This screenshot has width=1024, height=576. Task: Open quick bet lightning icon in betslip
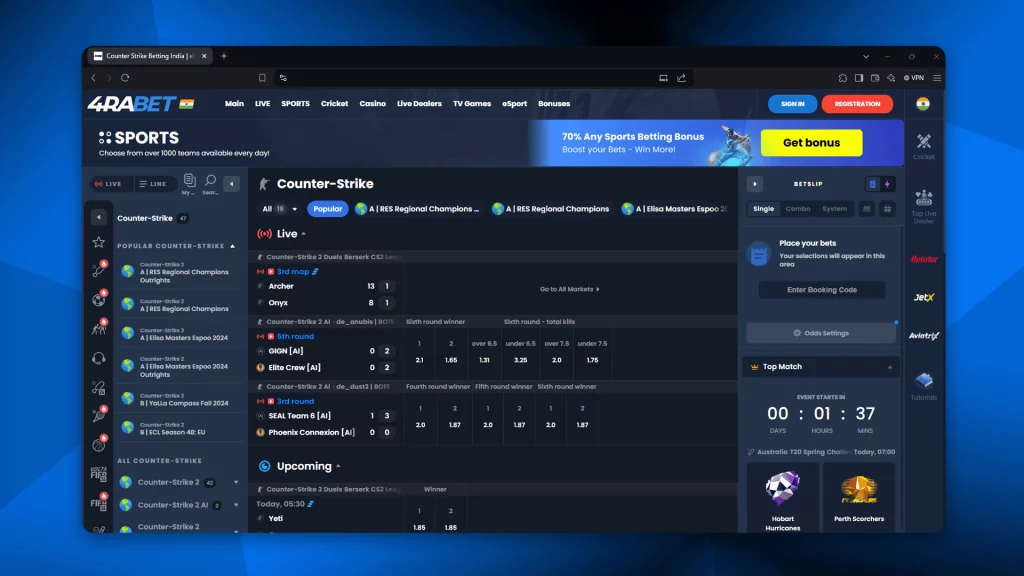(x=888, y=184)
